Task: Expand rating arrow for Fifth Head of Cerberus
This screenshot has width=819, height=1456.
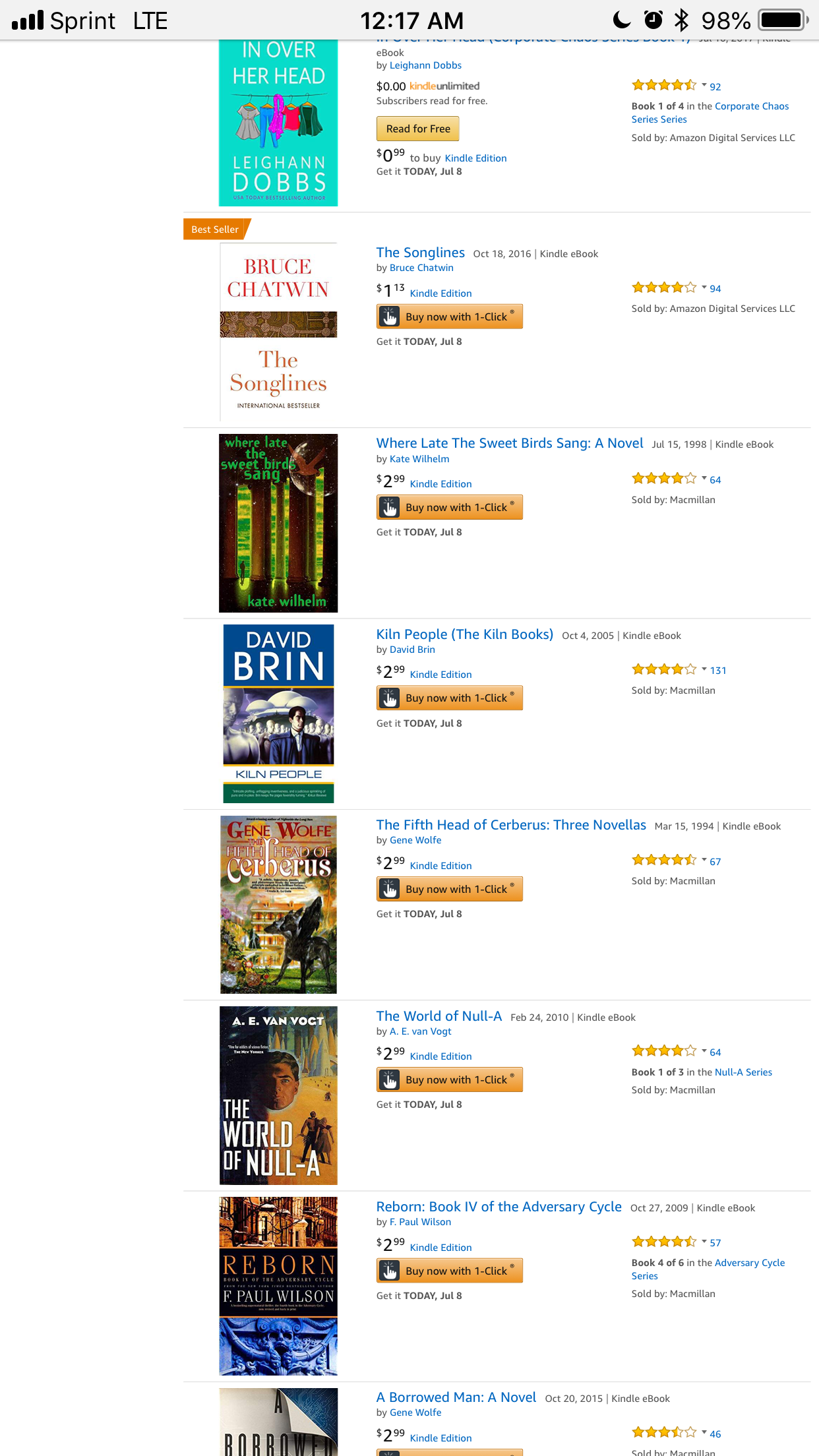Action: [704, 859]
